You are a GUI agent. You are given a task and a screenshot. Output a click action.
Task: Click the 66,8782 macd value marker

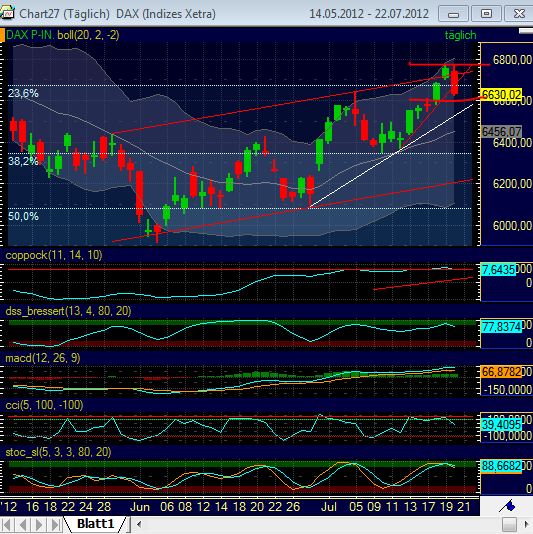501,372
